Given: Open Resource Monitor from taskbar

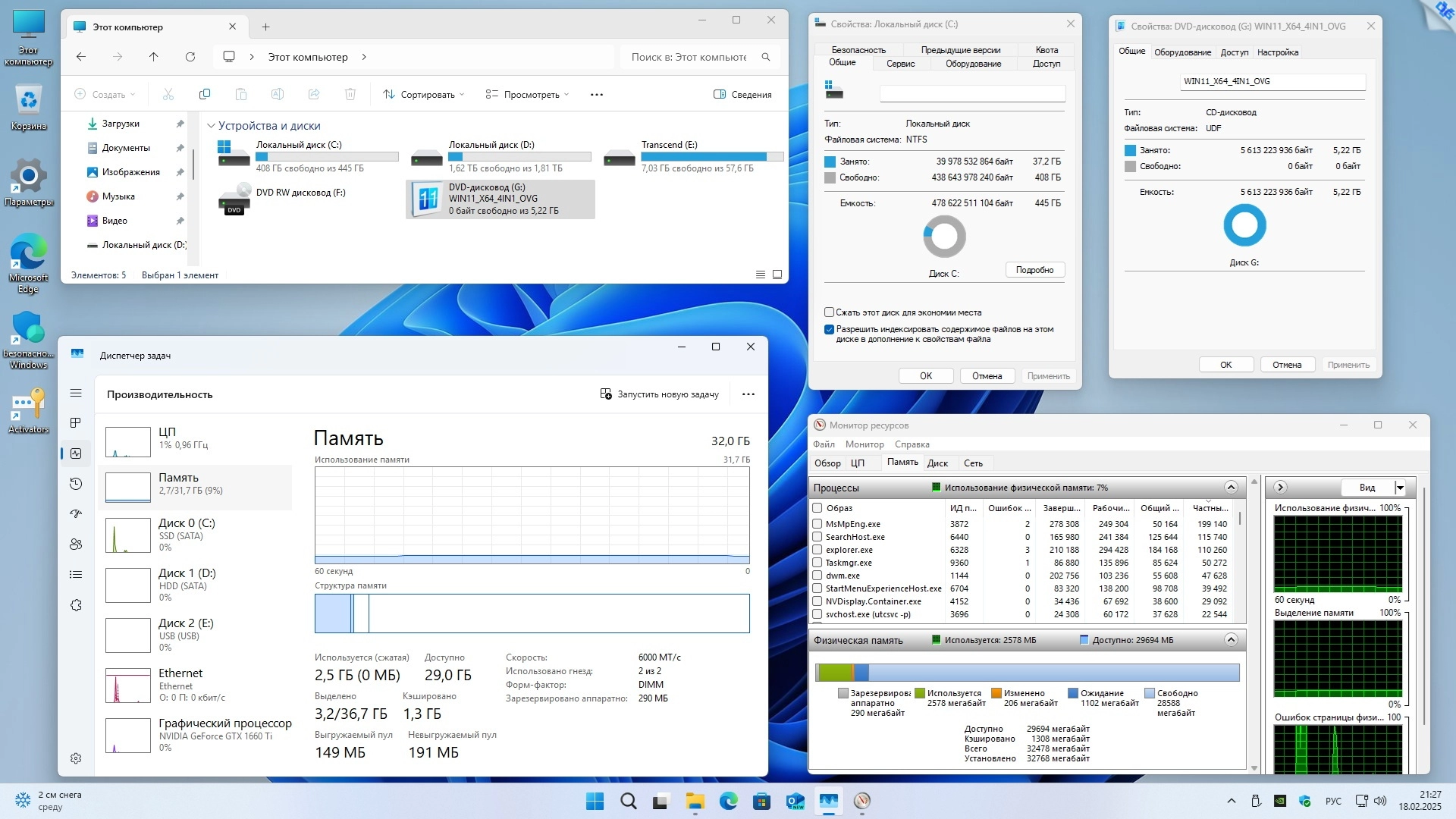Looking at the screenshot, I should [862, 801].
